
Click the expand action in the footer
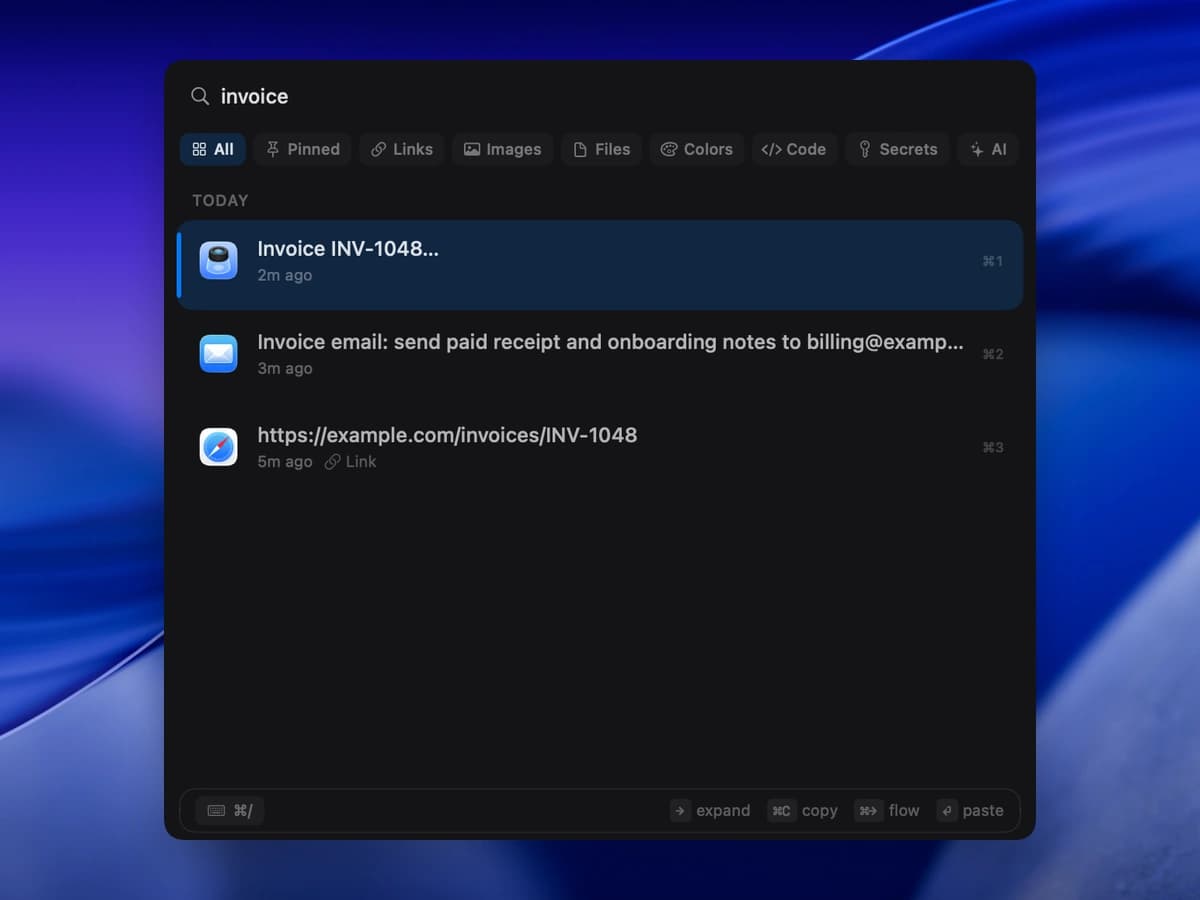pyautogui.click(x=710, y=810)
